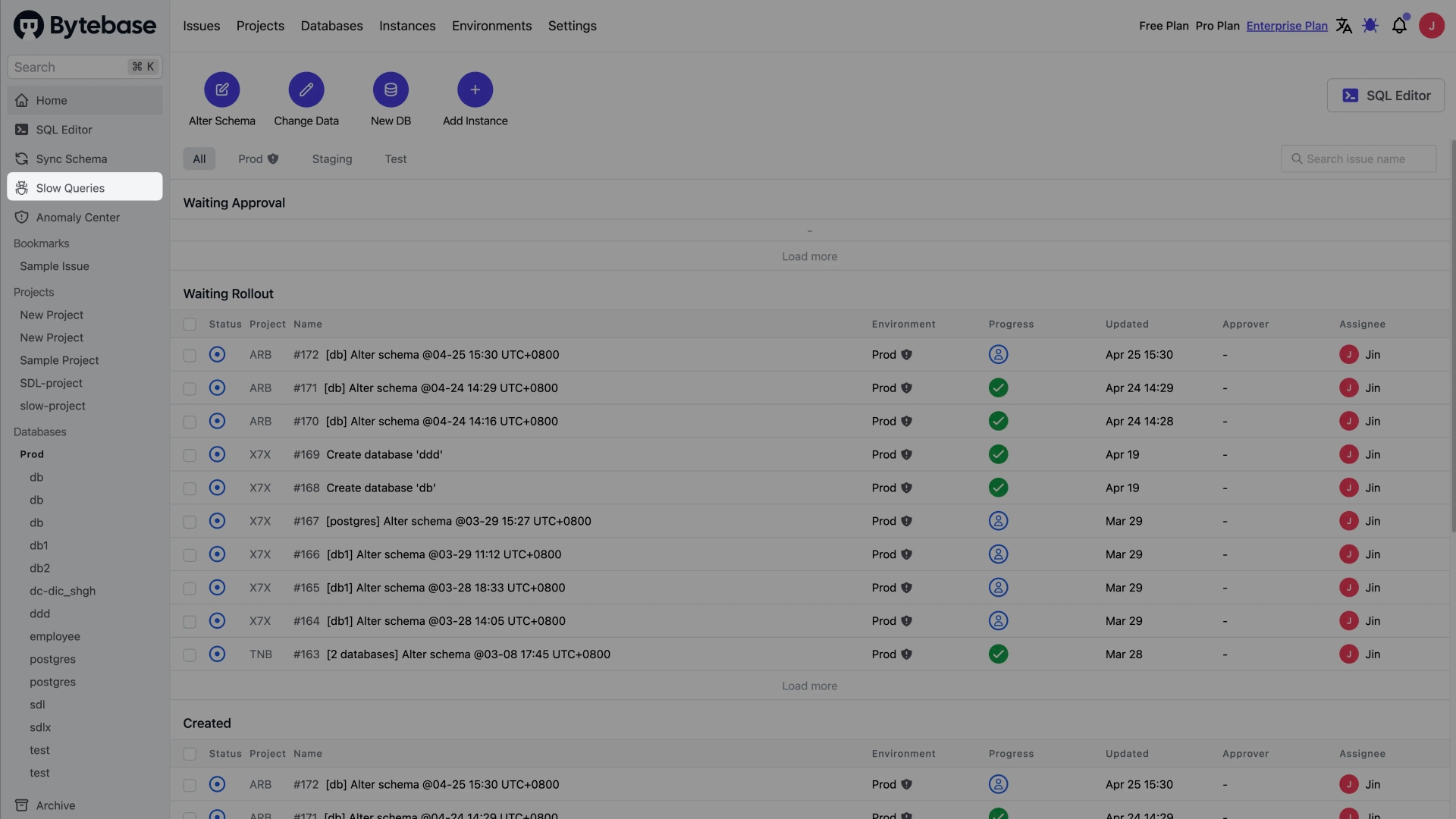Expand the Waiting Rollout load more

[810, 686]
